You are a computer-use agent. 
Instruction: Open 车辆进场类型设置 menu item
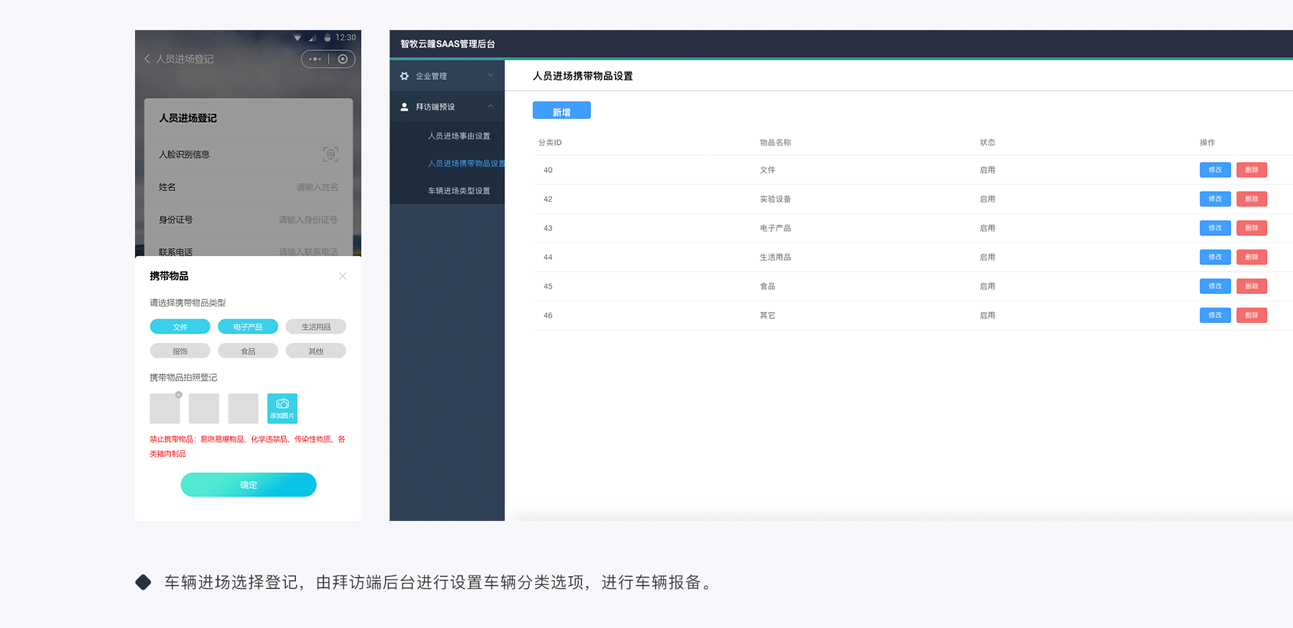[459, 191]
